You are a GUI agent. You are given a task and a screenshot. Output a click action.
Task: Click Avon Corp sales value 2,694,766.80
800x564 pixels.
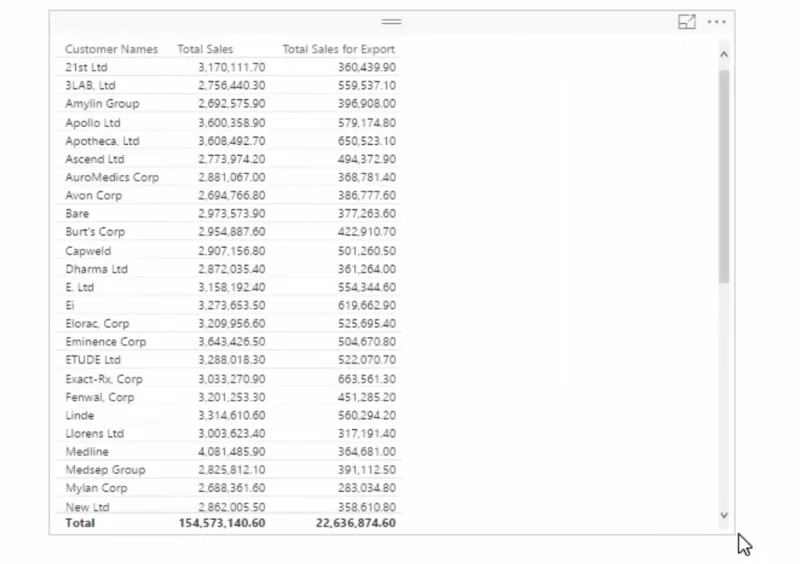point(232,195)
